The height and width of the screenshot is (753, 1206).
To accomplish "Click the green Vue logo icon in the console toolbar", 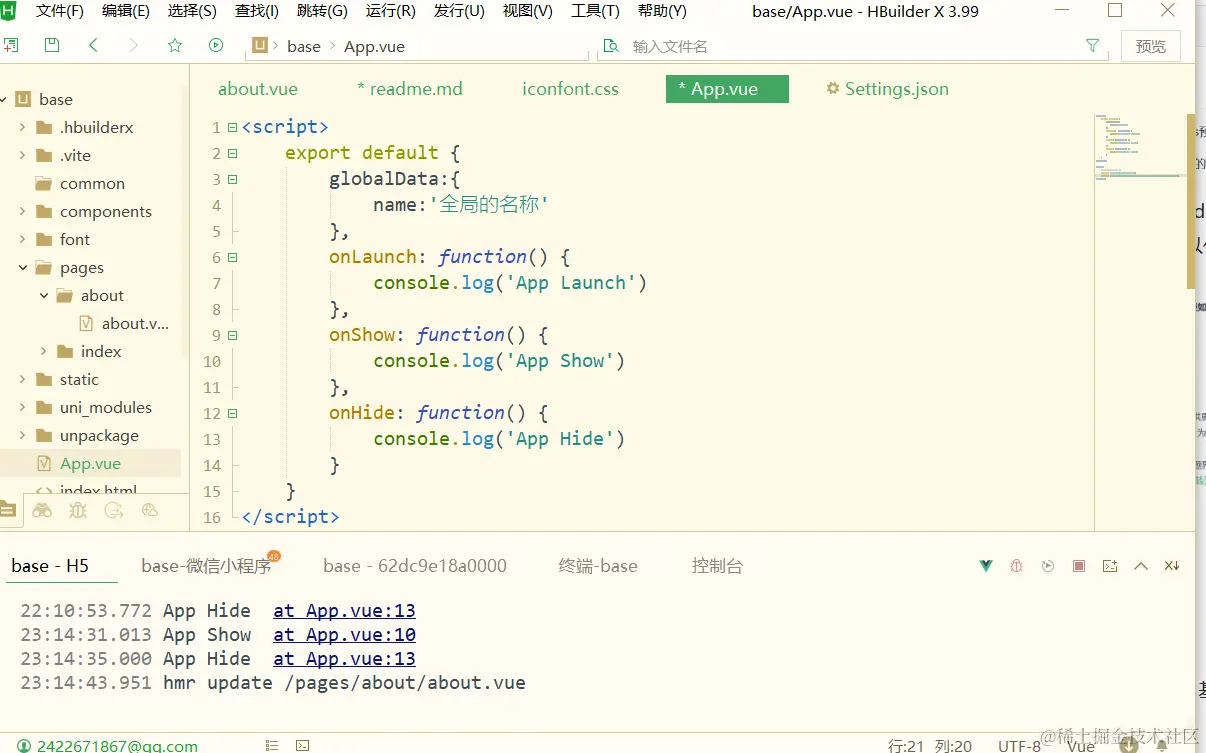I will pos(986,566).
